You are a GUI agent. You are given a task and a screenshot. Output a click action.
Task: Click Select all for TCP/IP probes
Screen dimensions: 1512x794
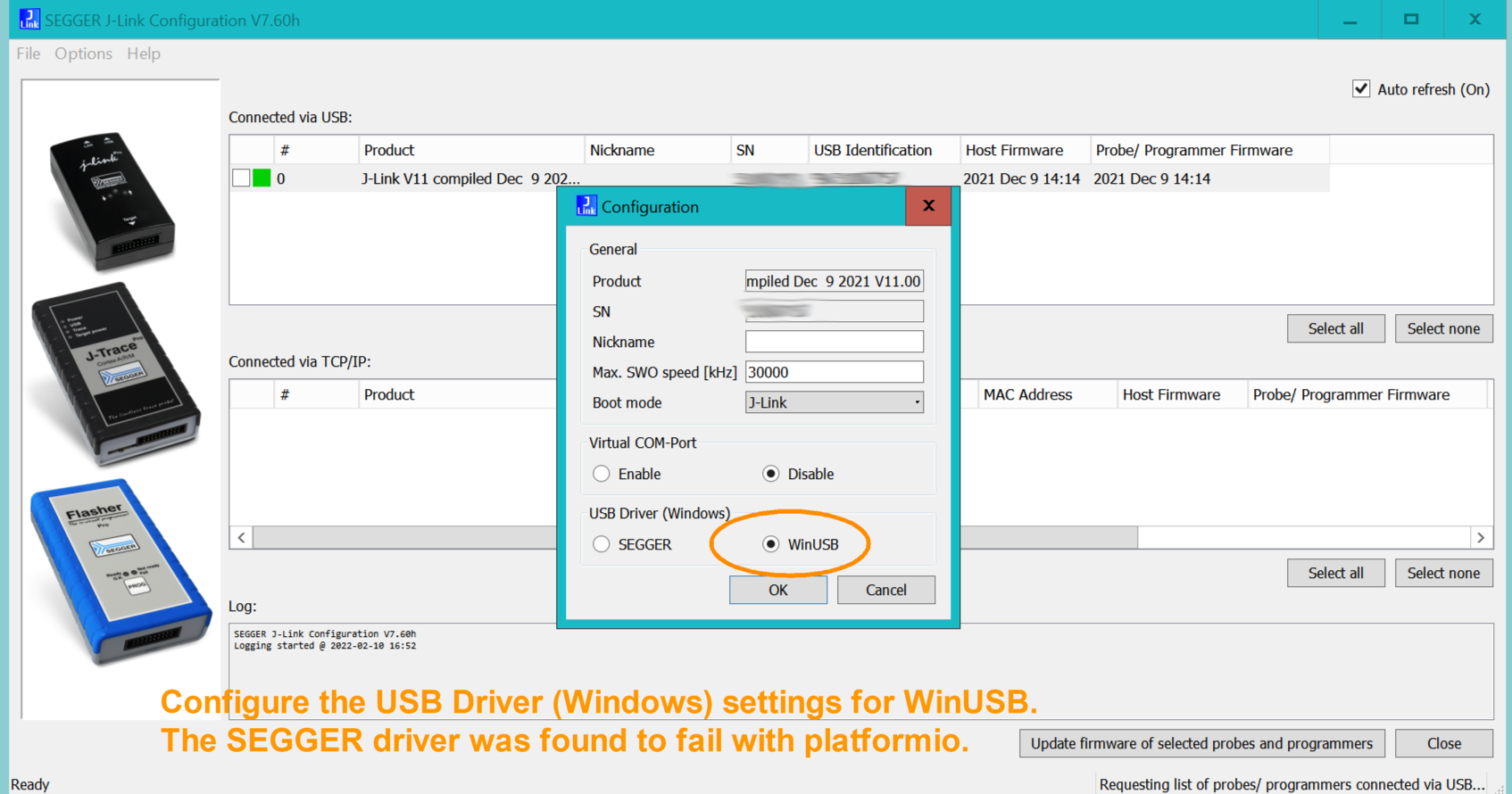(1336, 573)
